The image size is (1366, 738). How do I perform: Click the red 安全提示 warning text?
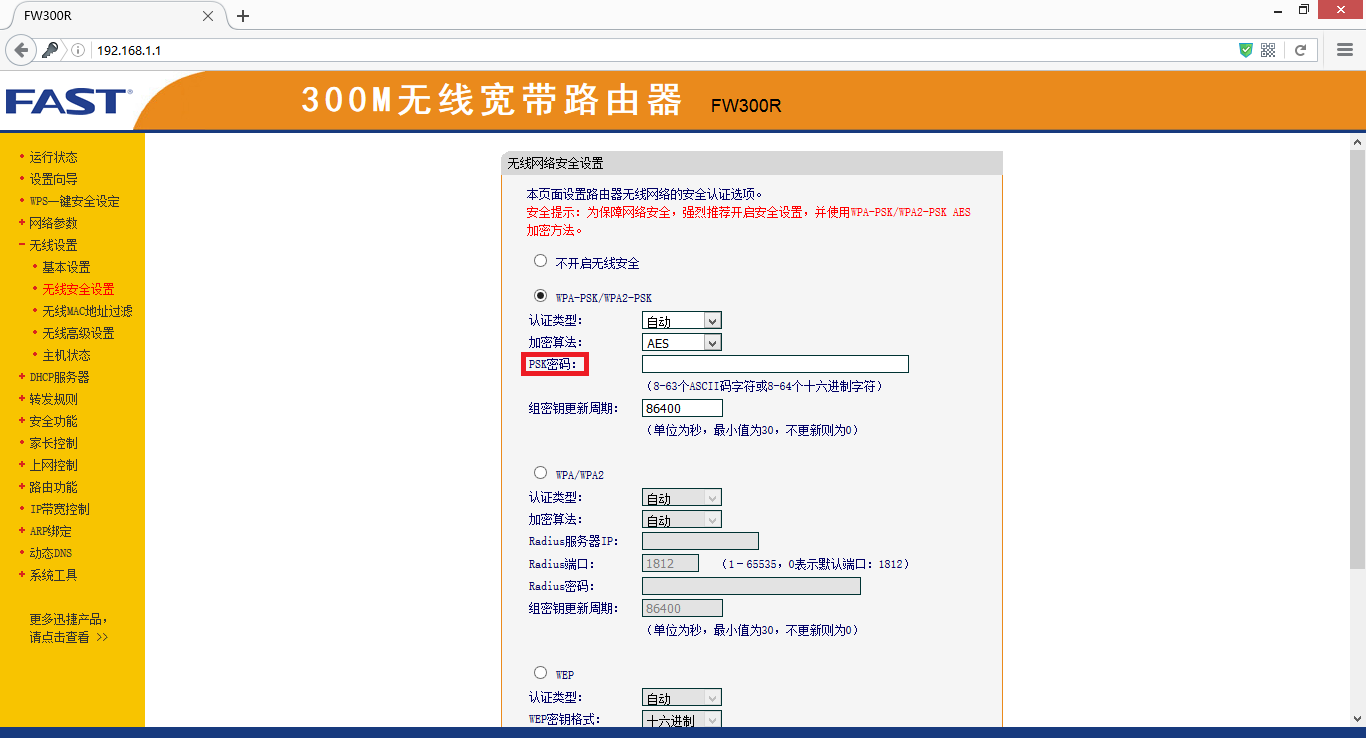click(748, 221)
